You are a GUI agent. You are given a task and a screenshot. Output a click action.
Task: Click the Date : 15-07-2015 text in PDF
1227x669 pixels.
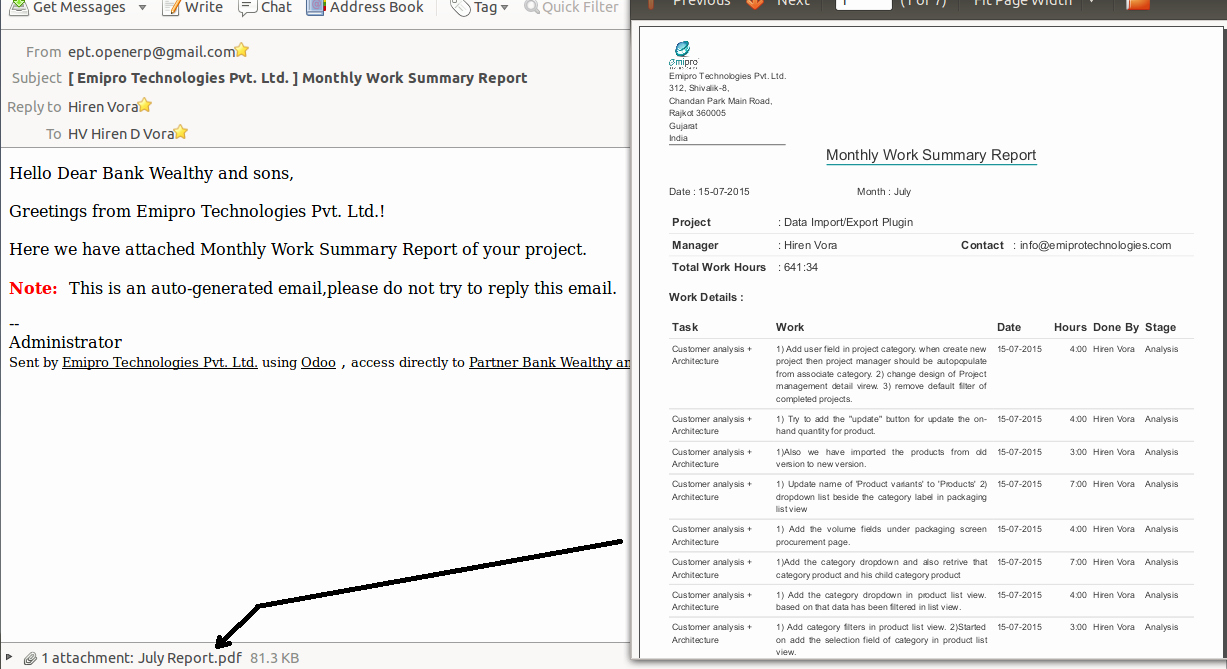pyautogui.click(x=709, y=191)
